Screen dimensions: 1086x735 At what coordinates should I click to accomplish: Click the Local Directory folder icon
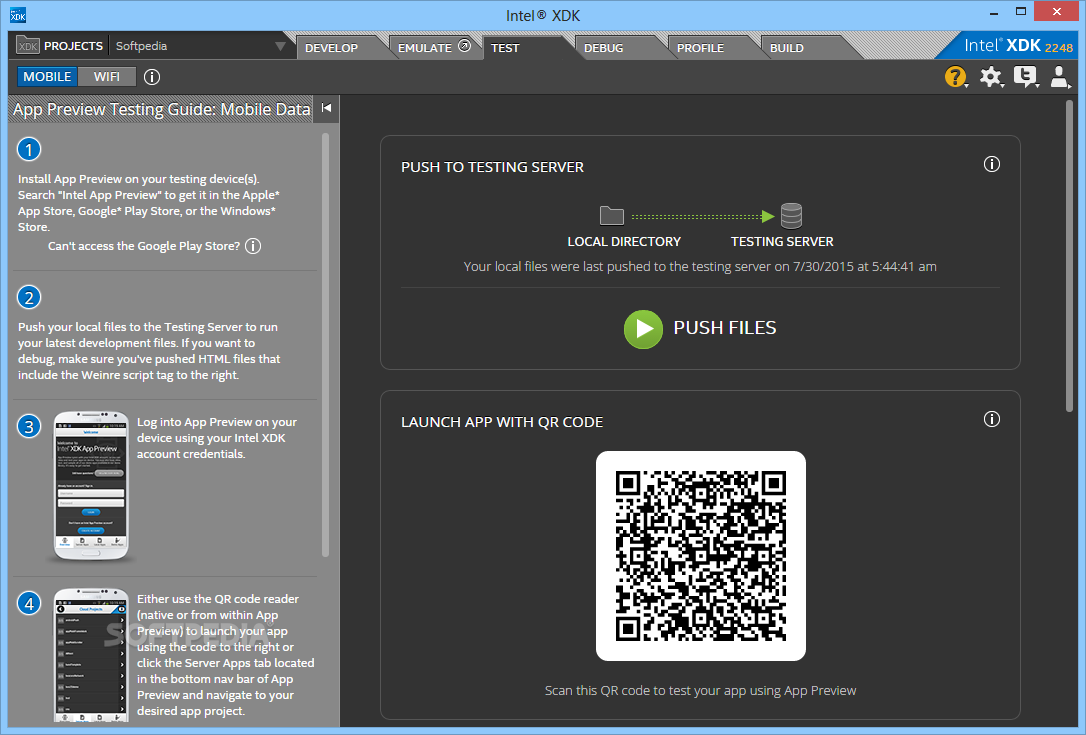point(612,215)
